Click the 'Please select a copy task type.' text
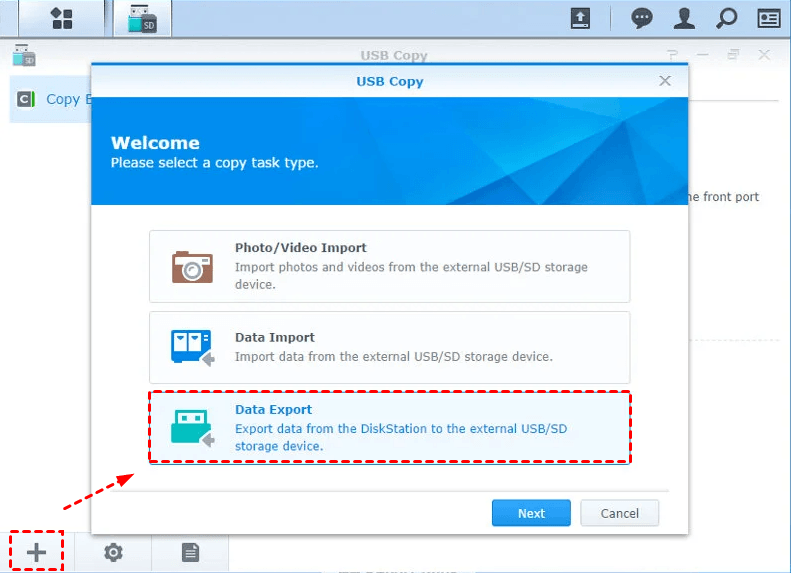Image resolution: width=791 pixels, height=573 pixels. [214, 163]
